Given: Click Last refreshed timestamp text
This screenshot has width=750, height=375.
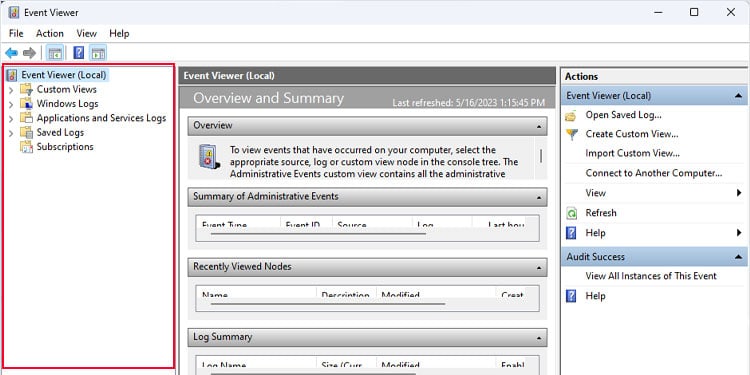Looking at the screenshot, I should click(468, 102).
